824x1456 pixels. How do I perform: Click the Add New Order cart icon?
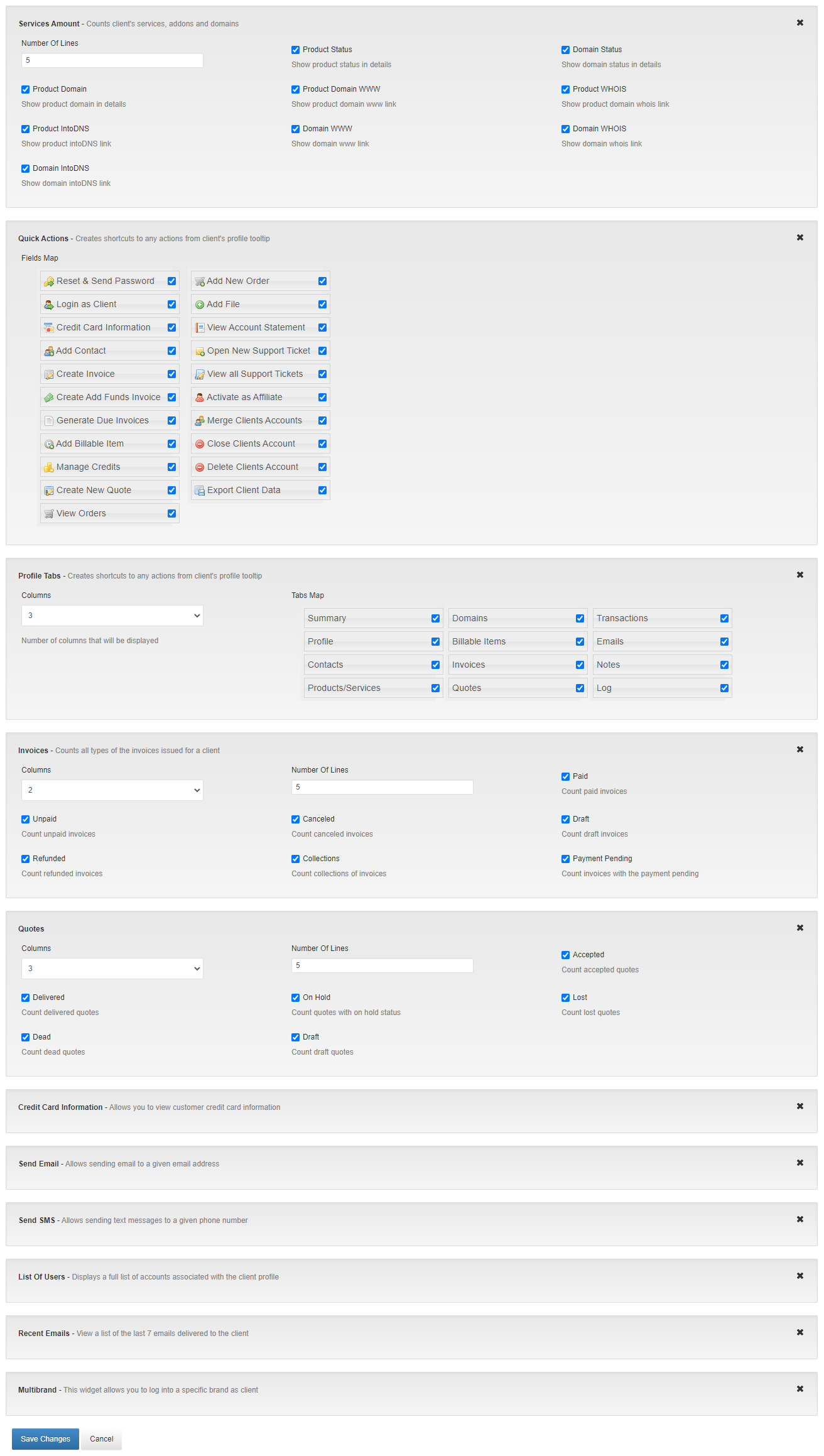point(199,281)
